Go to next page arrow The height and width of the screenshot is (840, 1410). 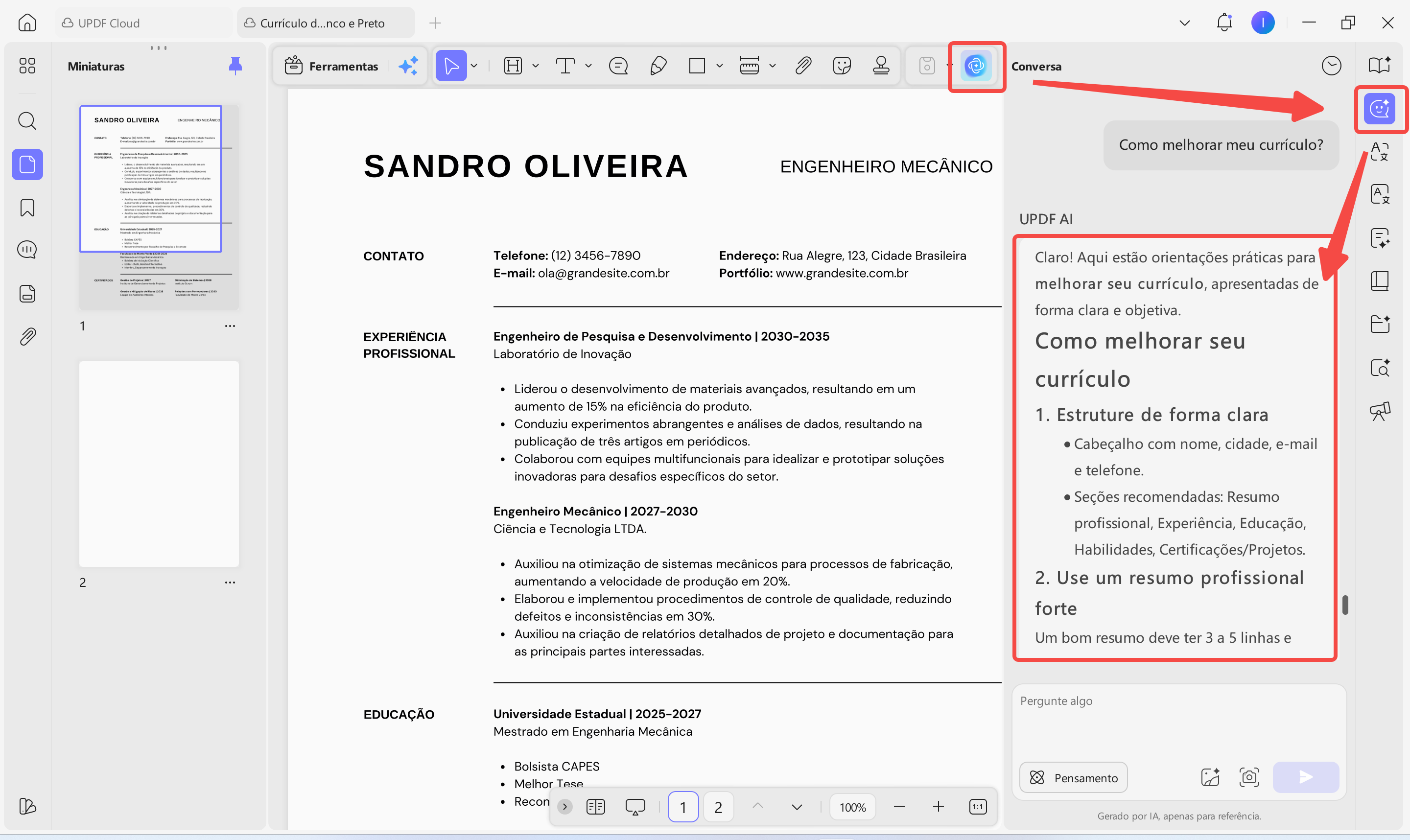click(797, 807)
